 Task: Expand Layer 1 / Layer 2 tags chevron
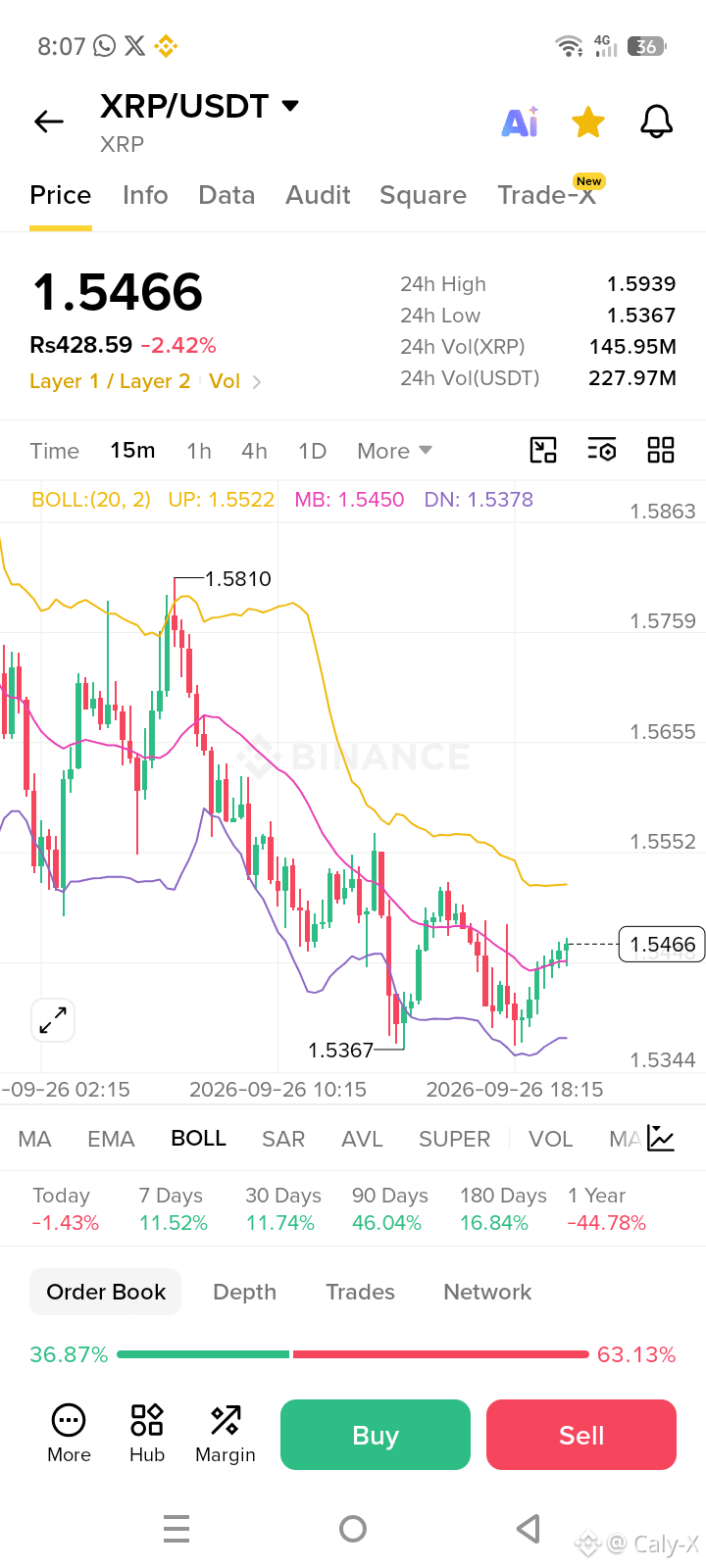[x=257, y=382]
